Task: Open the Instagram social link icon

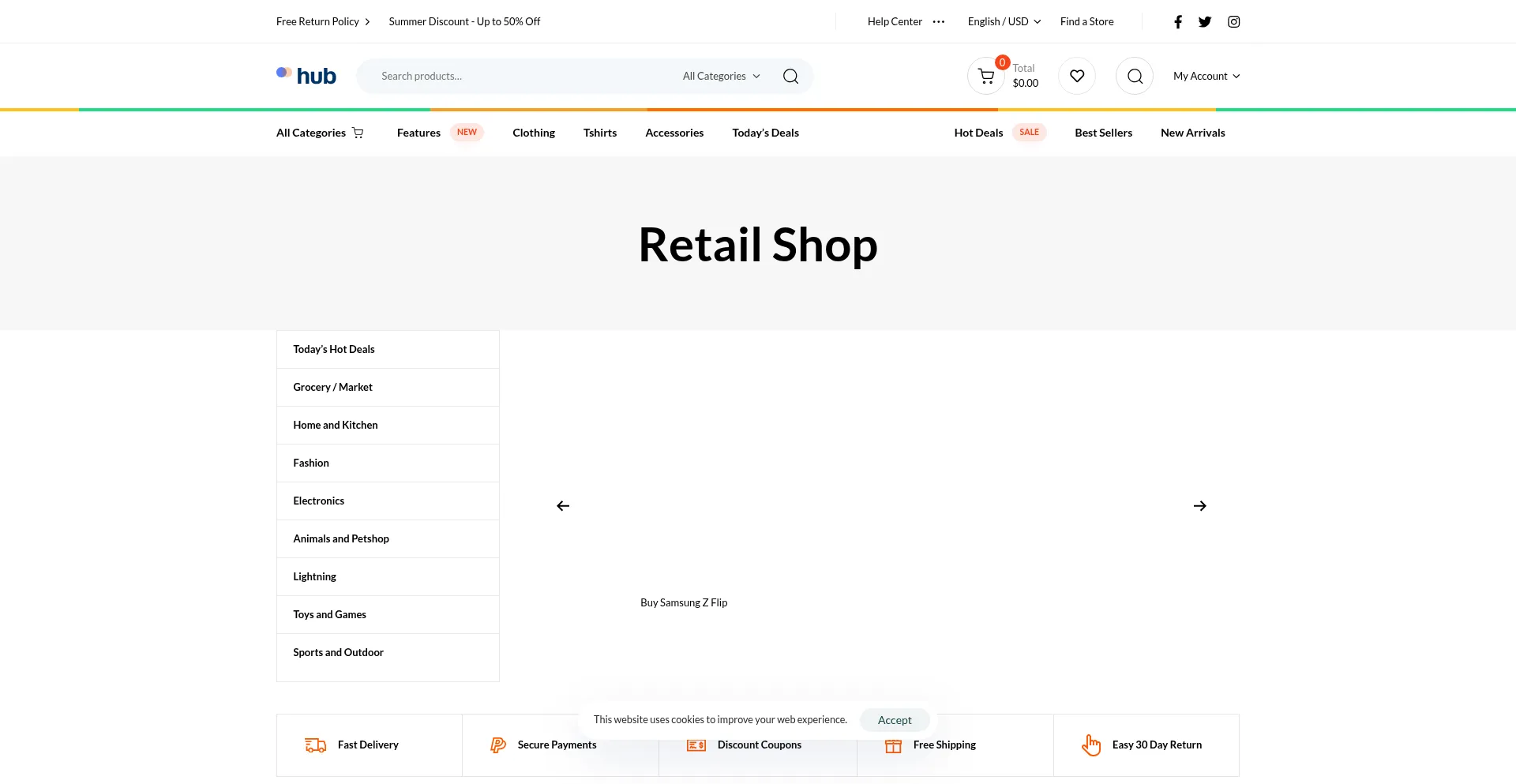Action: (1234, 22)
